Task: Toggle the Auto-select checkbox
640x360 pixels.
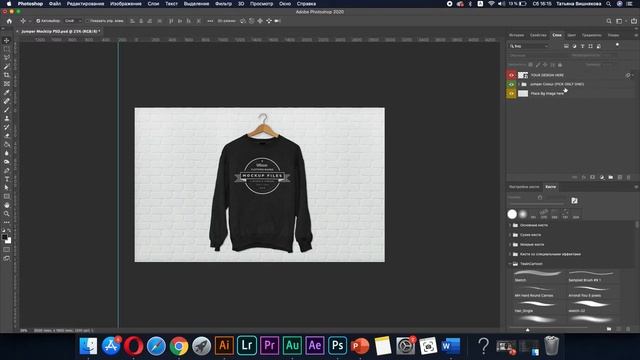Action: (x=38, y=21)
